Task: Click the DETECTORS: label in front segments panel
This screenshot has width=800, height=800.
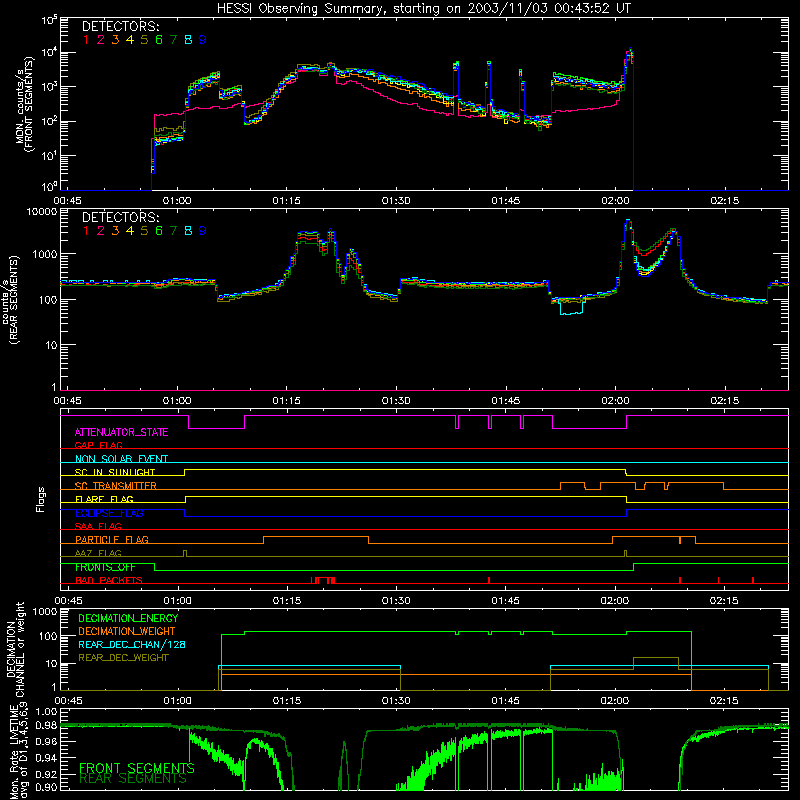Action: (120, 26)
